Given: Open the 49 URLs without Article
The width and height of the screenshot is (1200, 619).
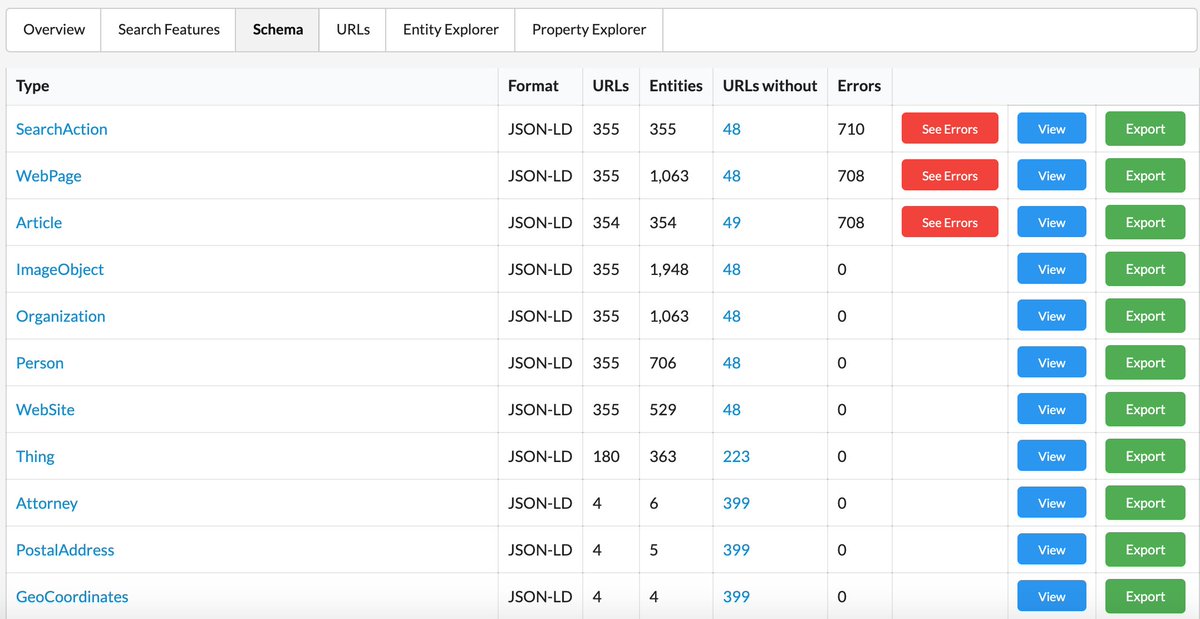Looking at the screenshot, I should coord(732,223).
